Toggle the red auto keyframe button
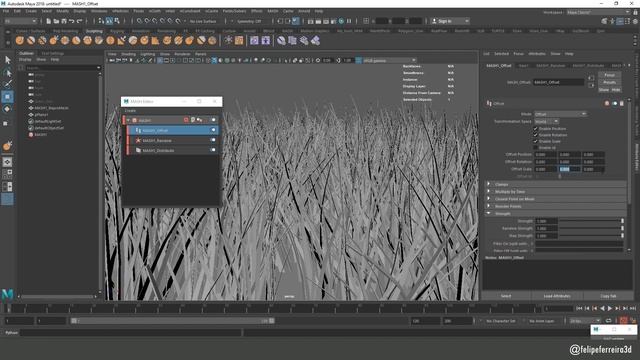 pos(623,321)
